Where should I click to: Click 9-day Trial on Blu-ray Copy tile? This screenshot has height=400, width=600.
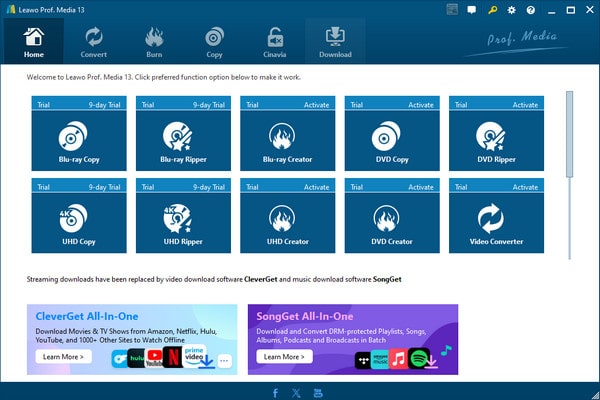104,105
